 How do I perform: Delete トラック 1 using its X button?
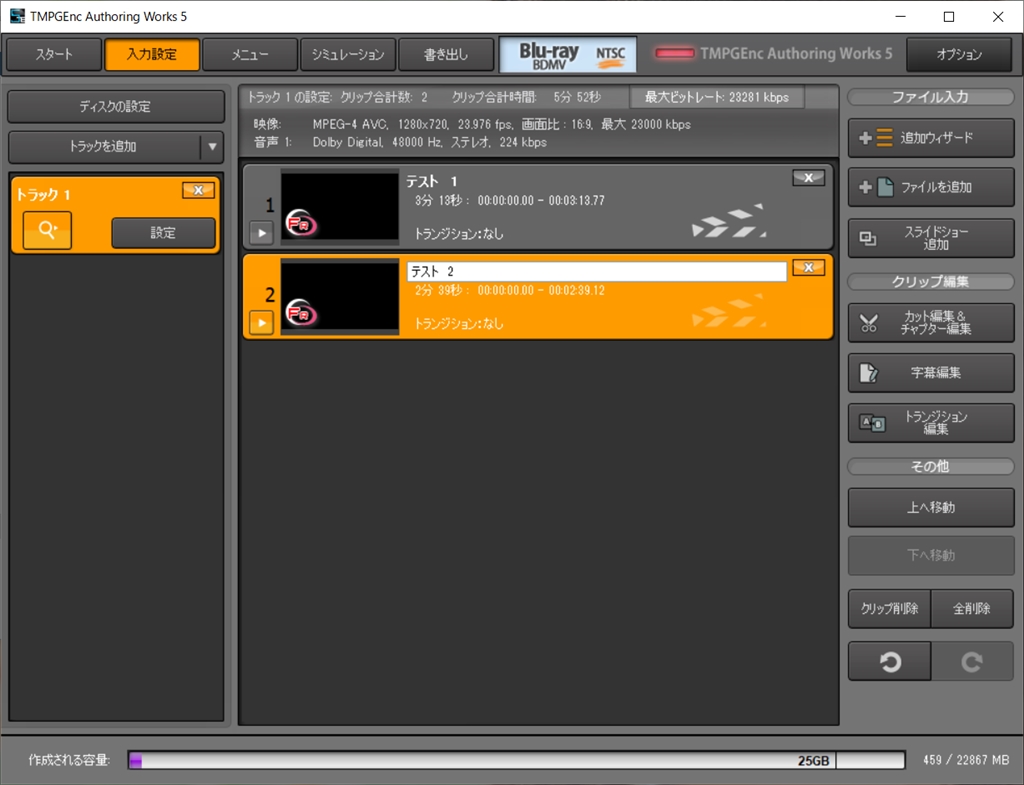tap(199, 190)
